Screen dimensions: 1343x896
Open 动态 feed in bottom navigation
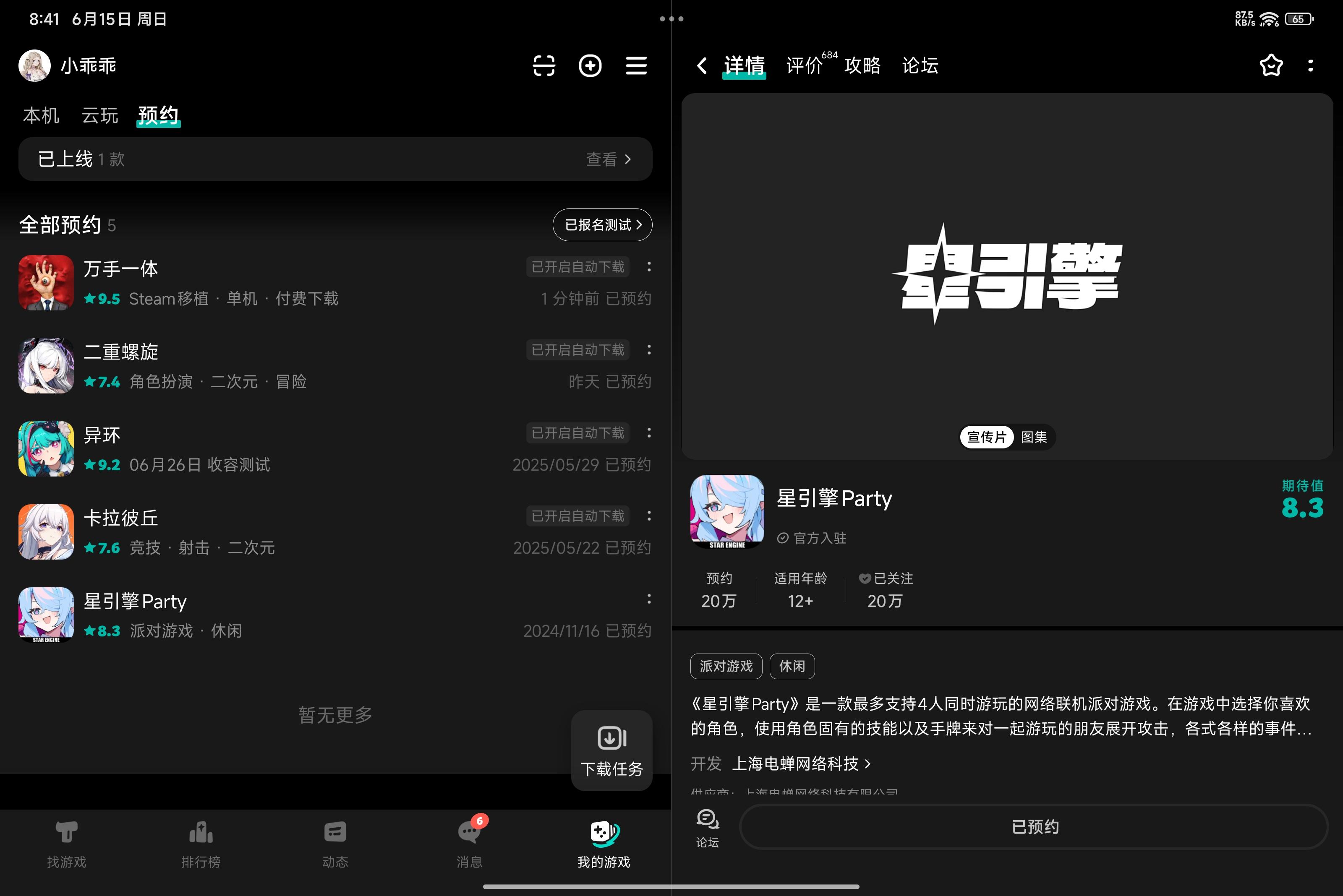tap(335, 844)
